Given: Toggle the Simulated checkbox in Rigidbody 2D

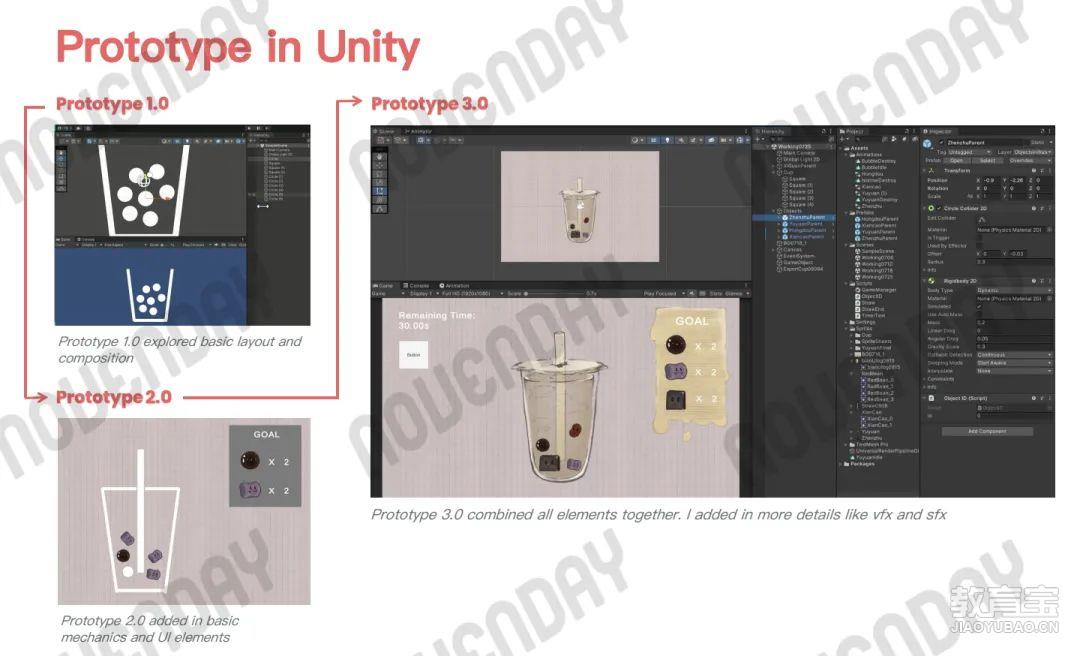Looking at the screenshot, I should point(979,307).
